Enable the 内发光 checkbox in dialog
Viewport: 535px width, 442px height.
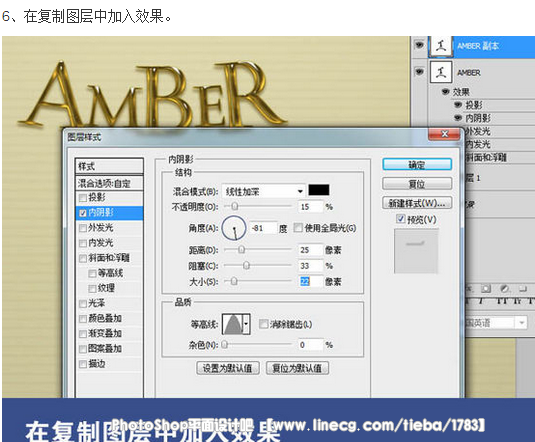(x=83, y=243)
